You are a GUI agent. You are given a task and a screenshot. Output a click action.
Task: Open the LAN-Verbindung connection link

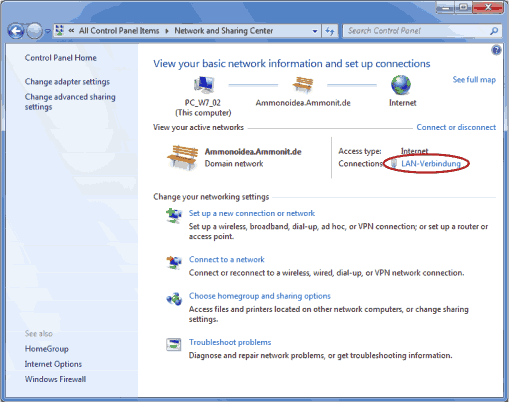tap(431, 164)
